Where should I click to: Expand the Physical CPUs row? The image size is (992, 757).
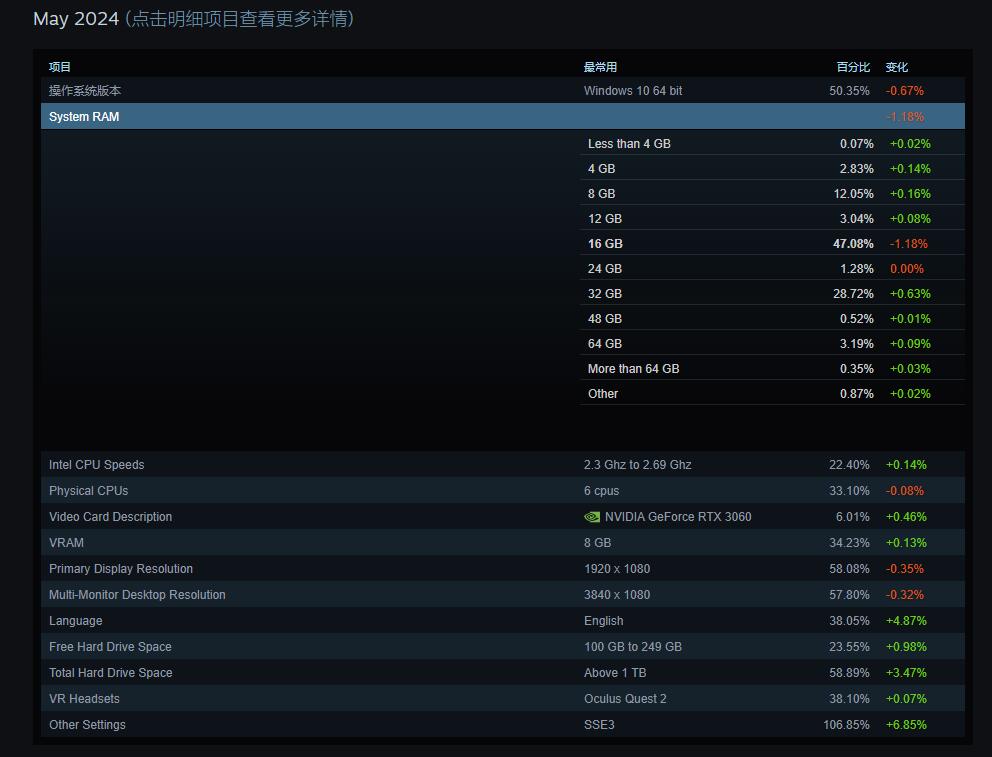coord(88,491)
